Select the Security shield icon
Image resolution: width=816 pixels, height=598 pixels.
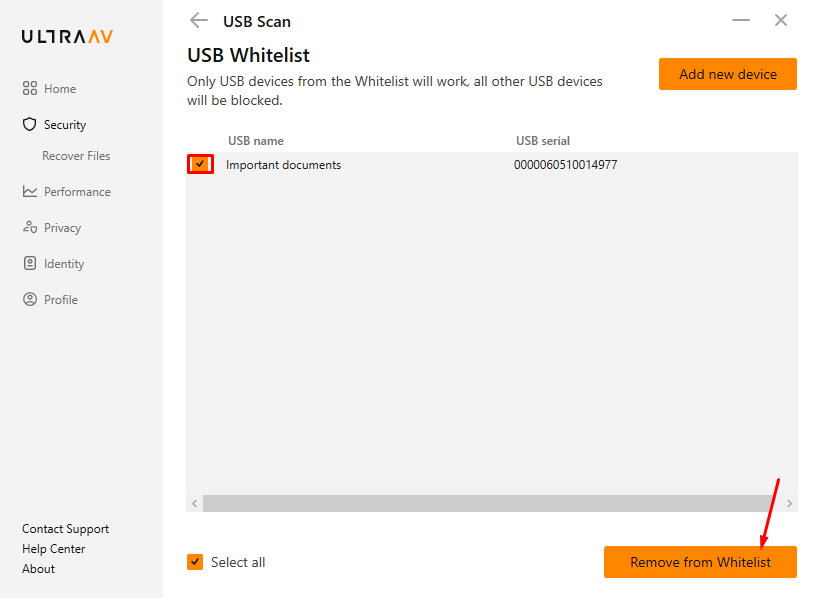point(30,124)
